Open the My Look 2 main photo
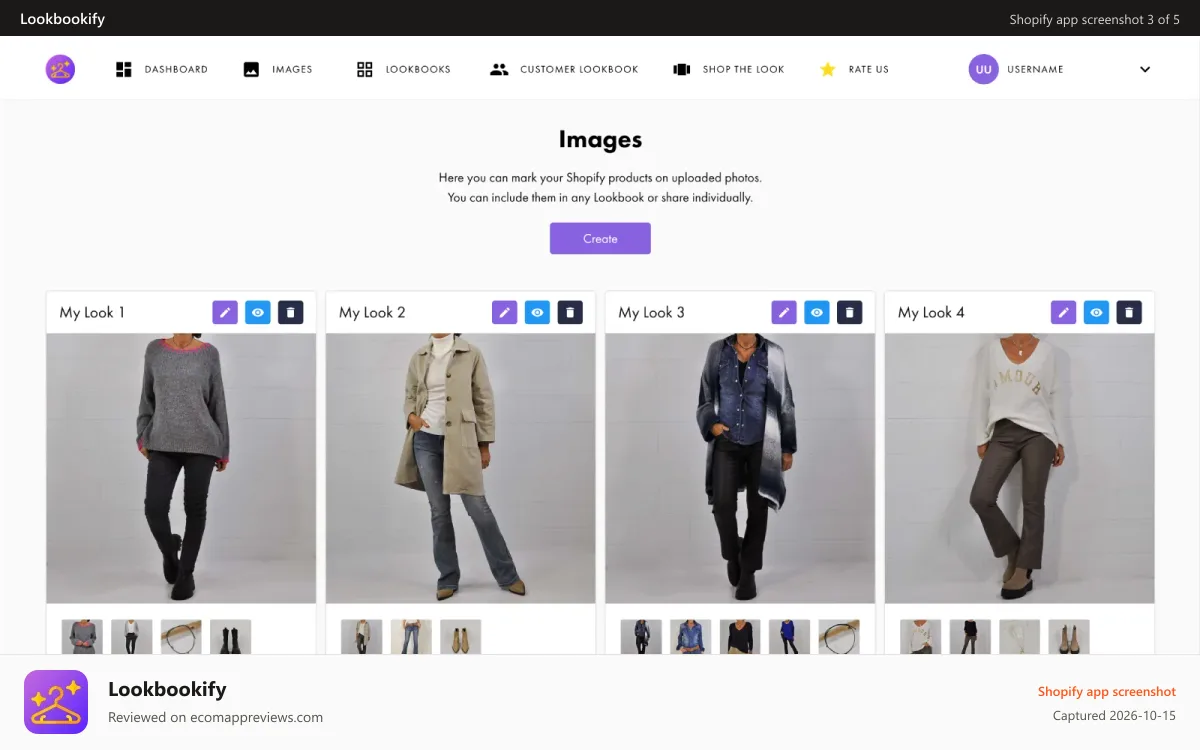The image size is (1200, 750). 461,468
